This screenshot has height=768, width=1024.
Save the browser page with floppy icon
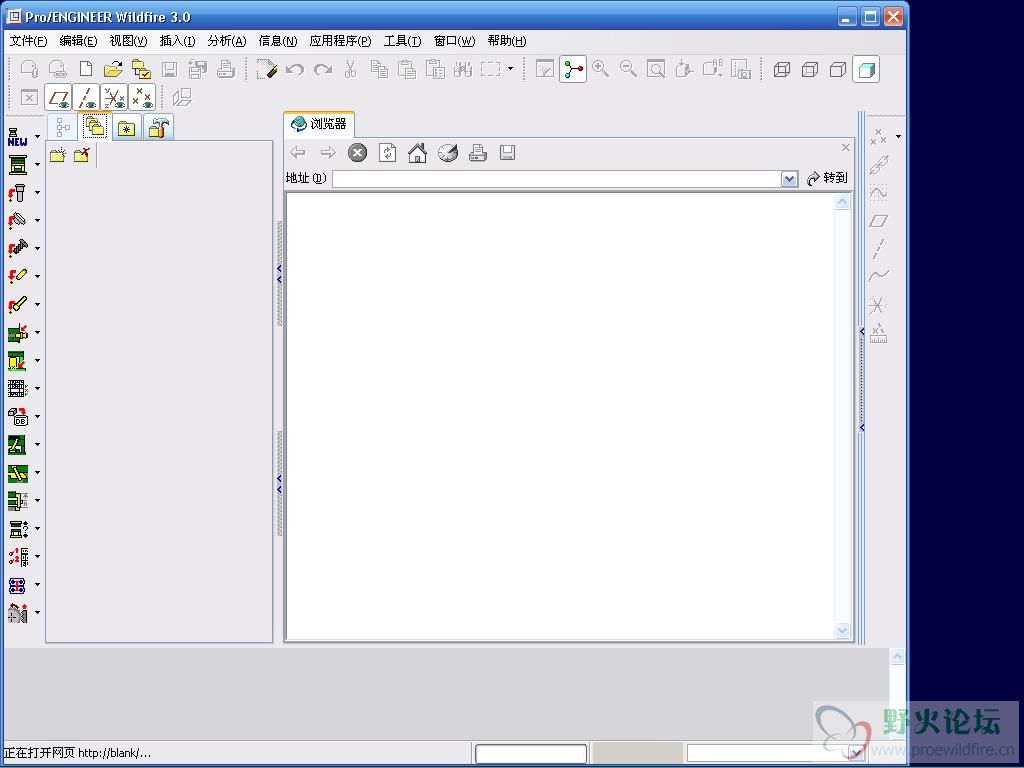pos(507,153)
